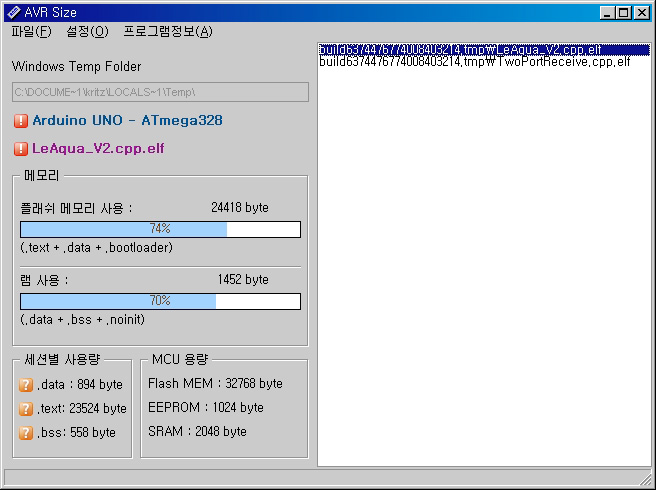Click the AVR Size title bar icon
Viewport: 656px width, 490px height.
(x=12, y=12)
